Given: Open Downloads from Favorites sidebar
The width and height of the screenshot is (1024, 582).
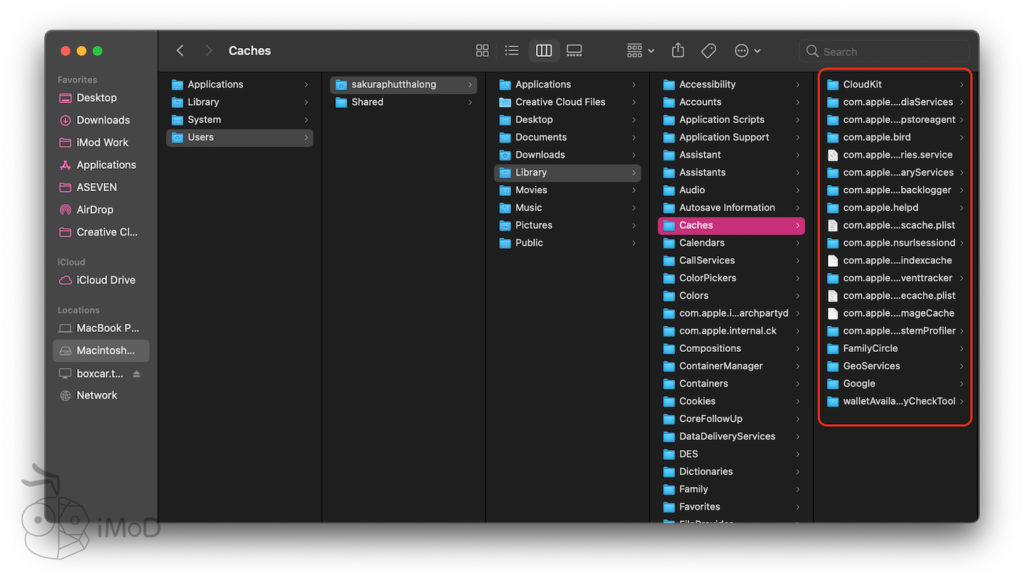Looking at the screenshot, I should click(103, 120).
